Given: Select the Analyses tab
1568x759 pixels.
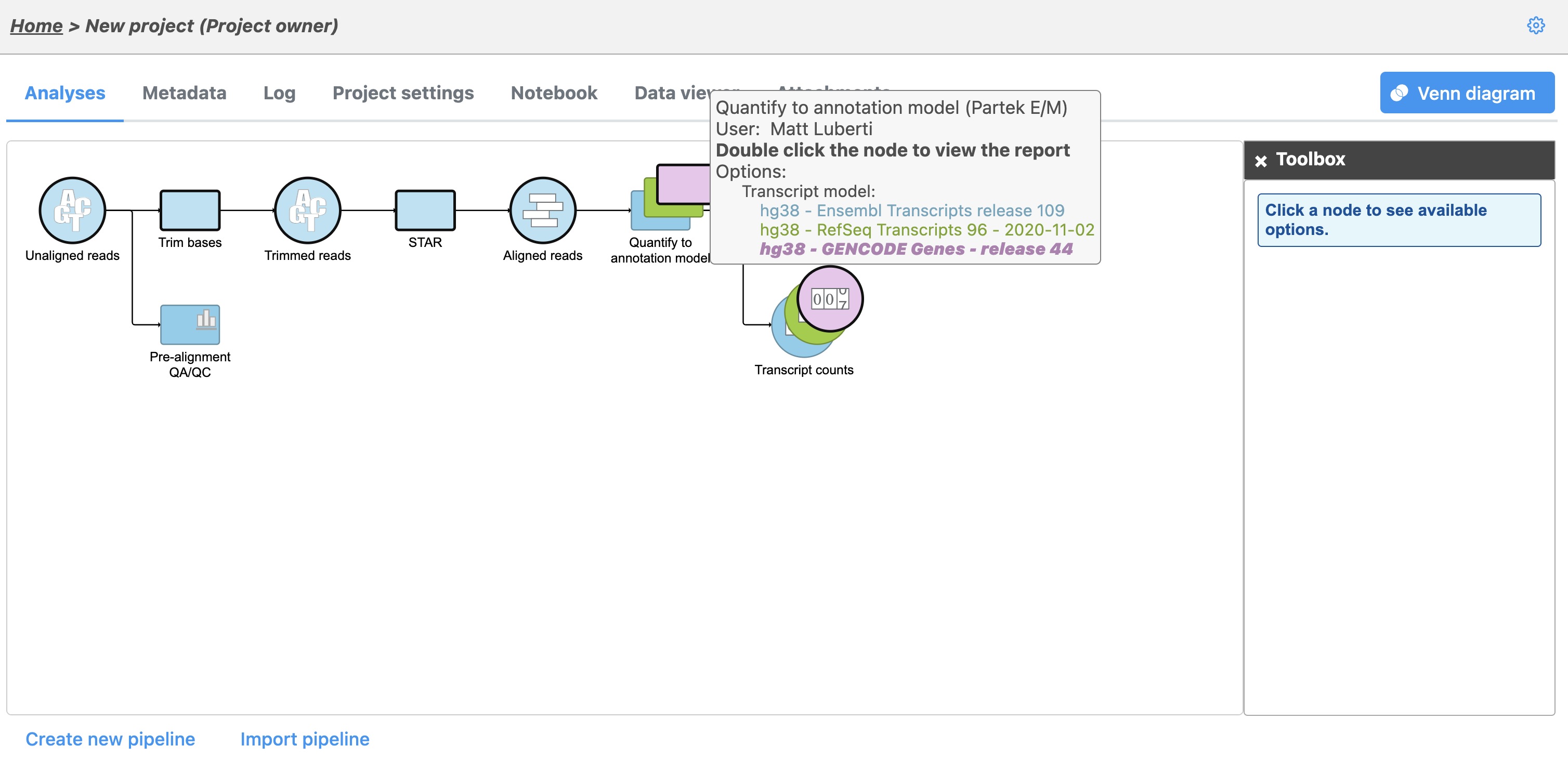Looking at the screenshot, I should tap(64, 93).
